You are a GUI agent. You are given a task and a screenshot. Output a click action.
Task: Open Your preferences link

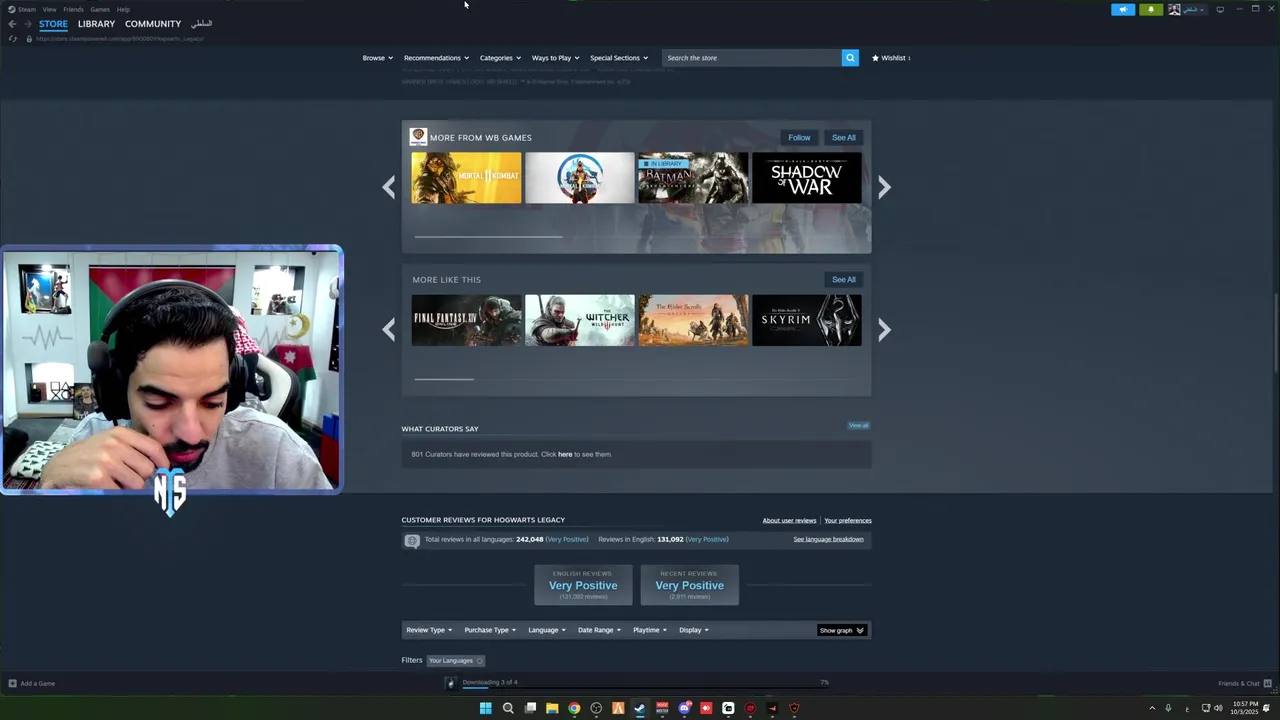point(848,521)
